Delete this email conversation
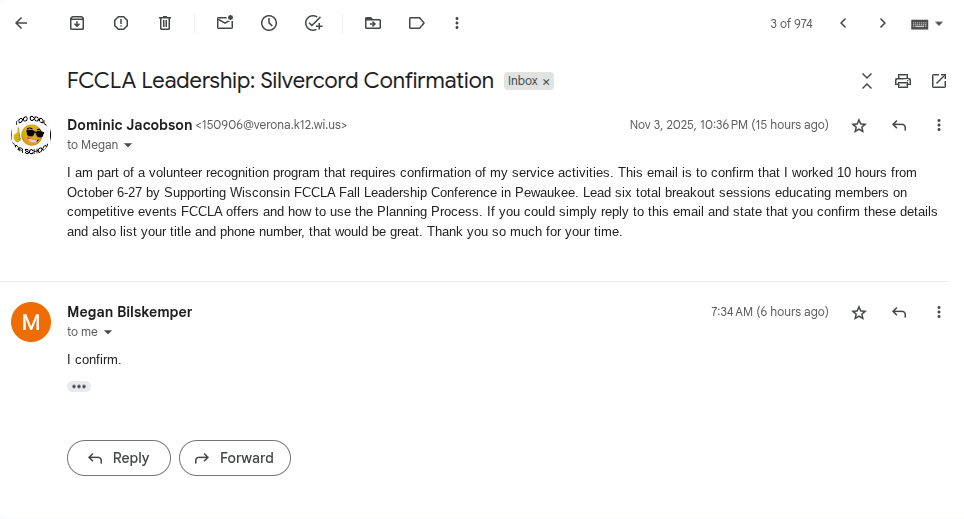964x519 pixels. (165, 23)
